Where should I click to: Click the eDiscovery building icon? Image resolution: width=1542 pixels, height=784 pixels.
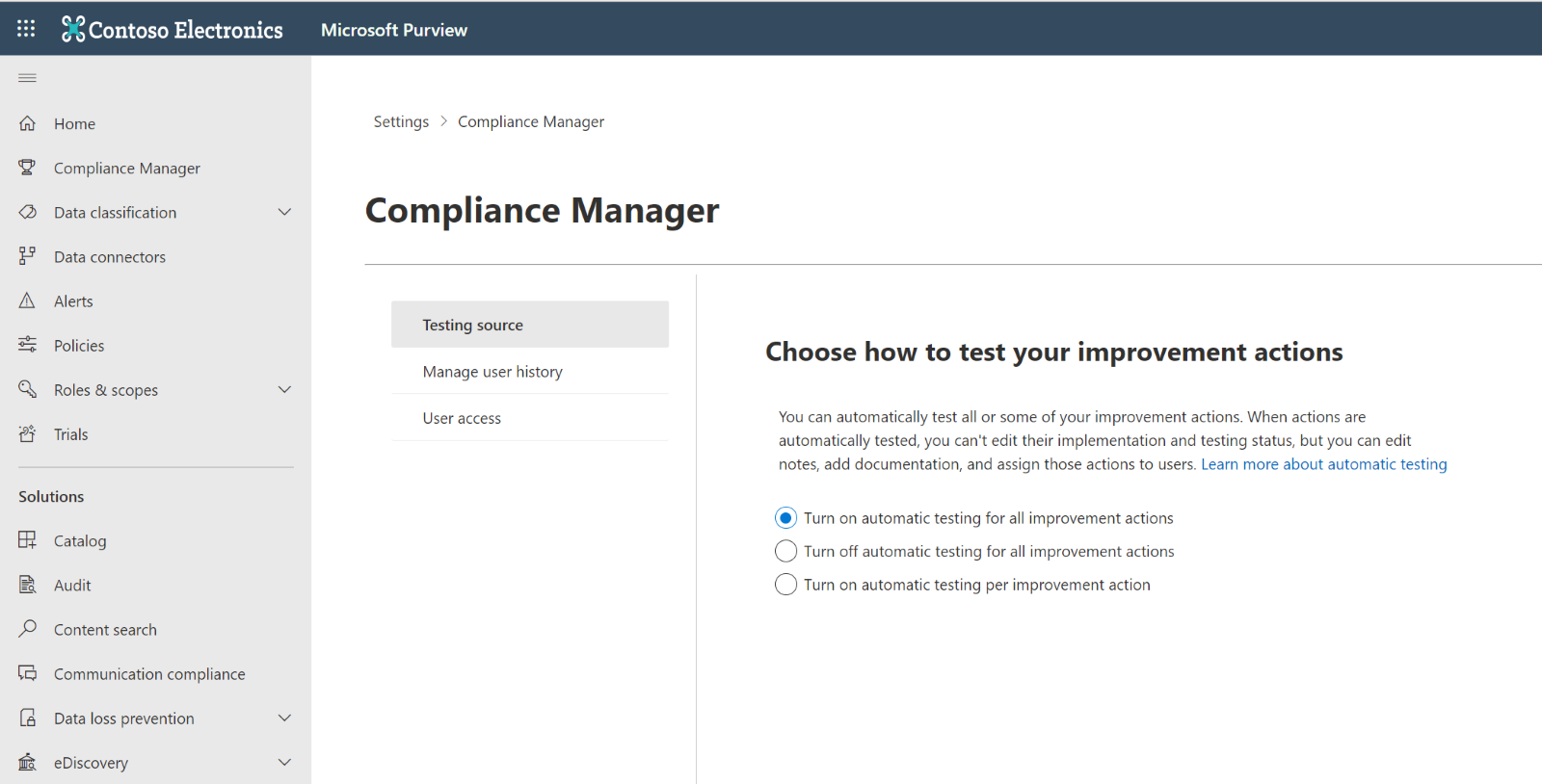pos(28,762)
